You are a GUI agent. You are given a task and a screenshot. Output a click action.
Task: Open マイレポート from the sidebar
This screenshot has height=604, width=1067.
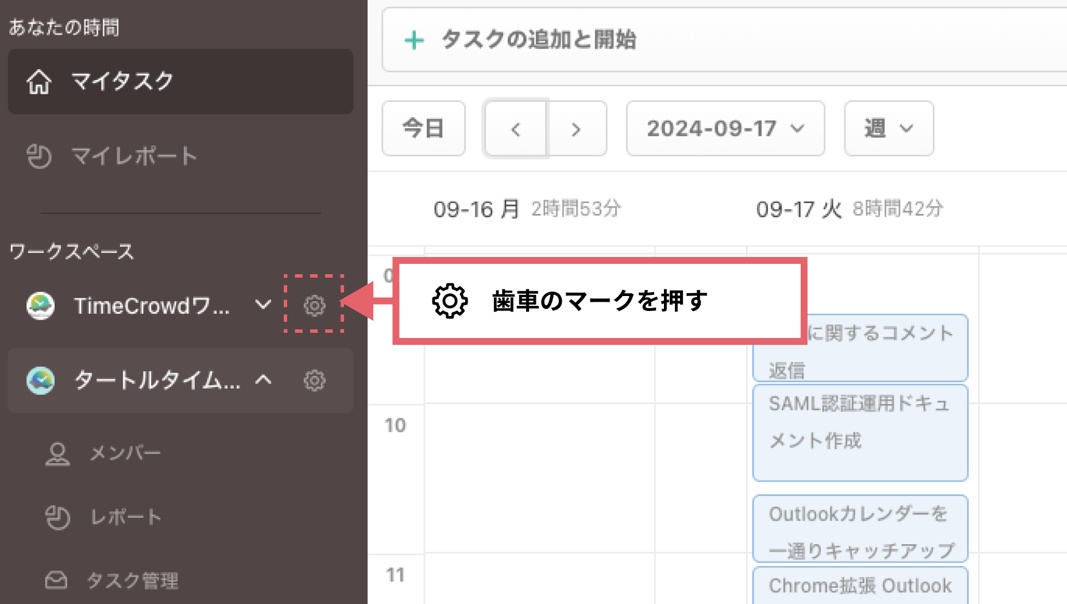pyautogui.click(x=134, y=156)
